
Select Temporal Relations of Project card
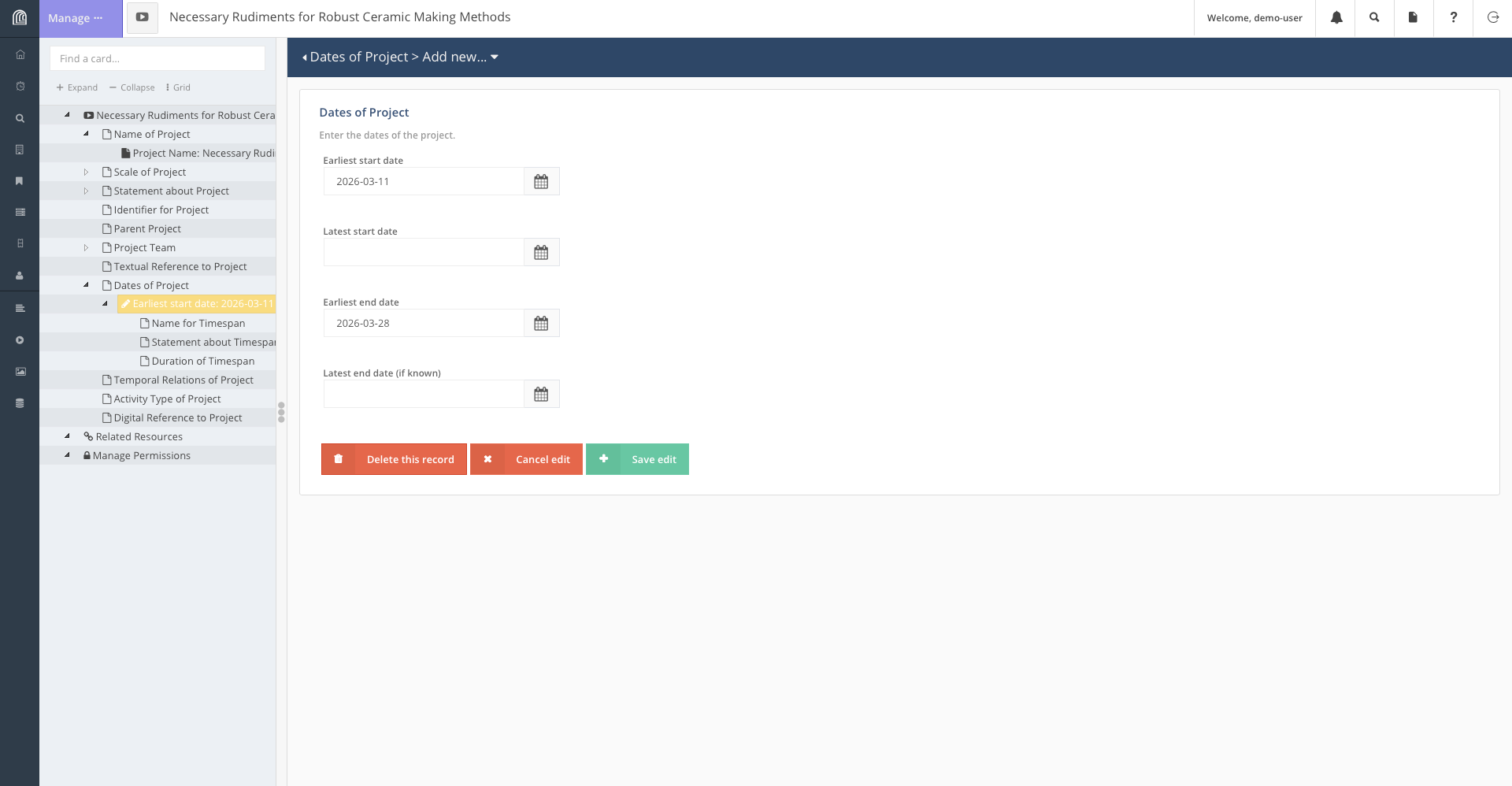(x=183, y=380)
